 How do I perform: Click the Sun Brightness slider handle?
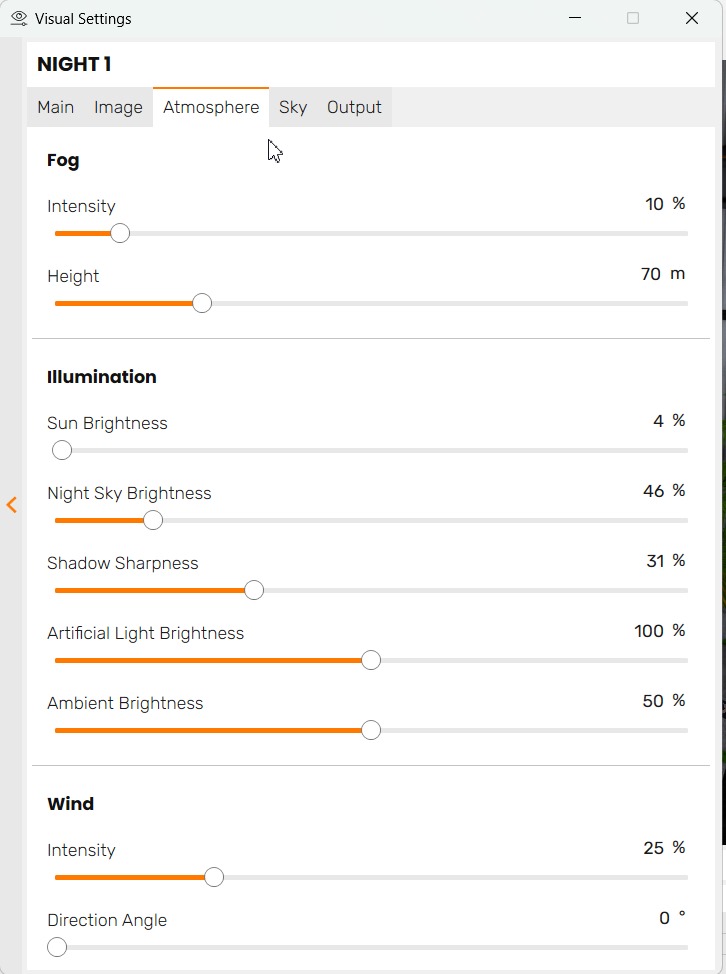(x=62, y=451)
